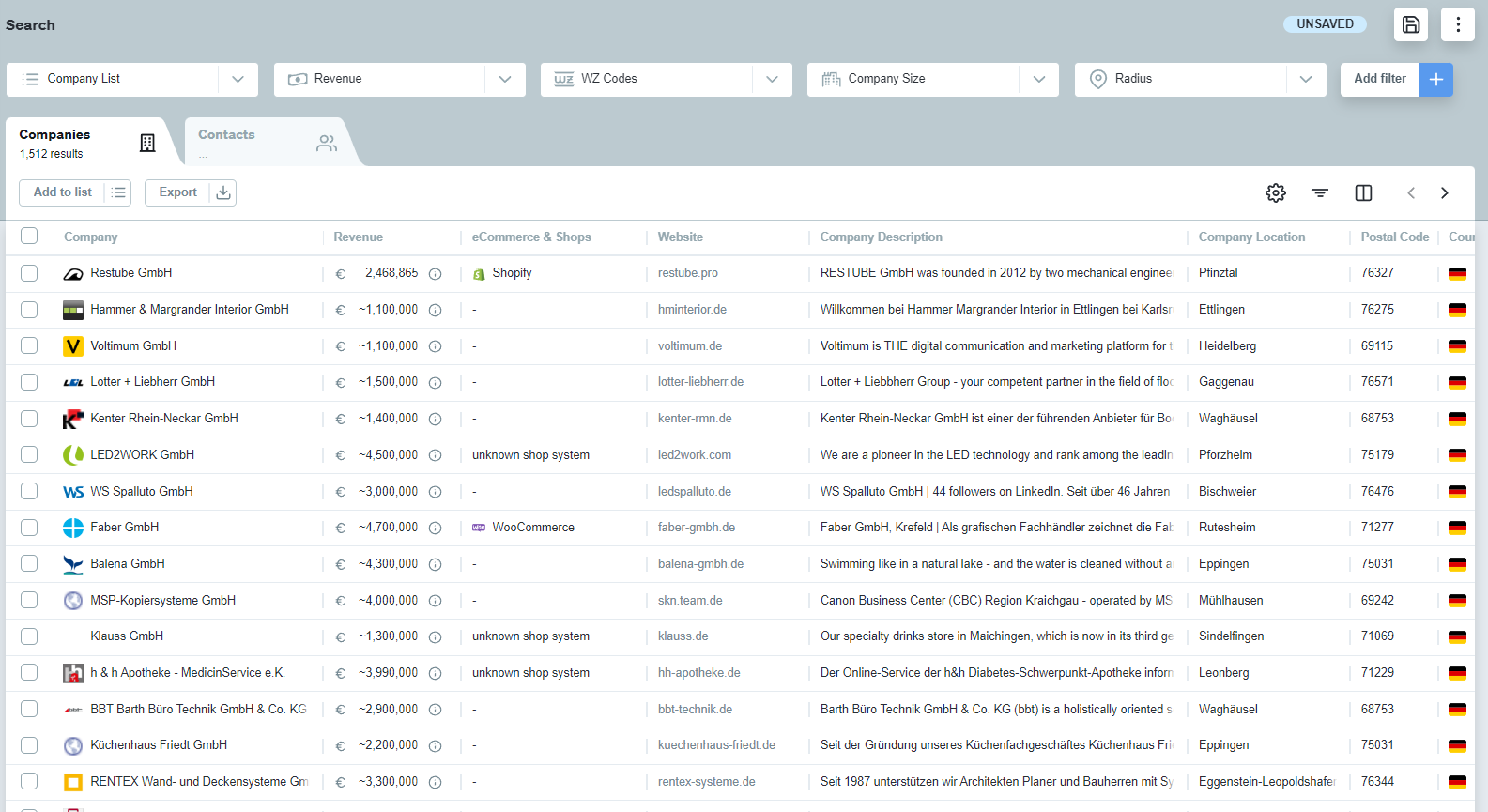Click the MSP-Kopiersysteme GmbH company name
The image size is (1488, 812).
tap(163, 601)
